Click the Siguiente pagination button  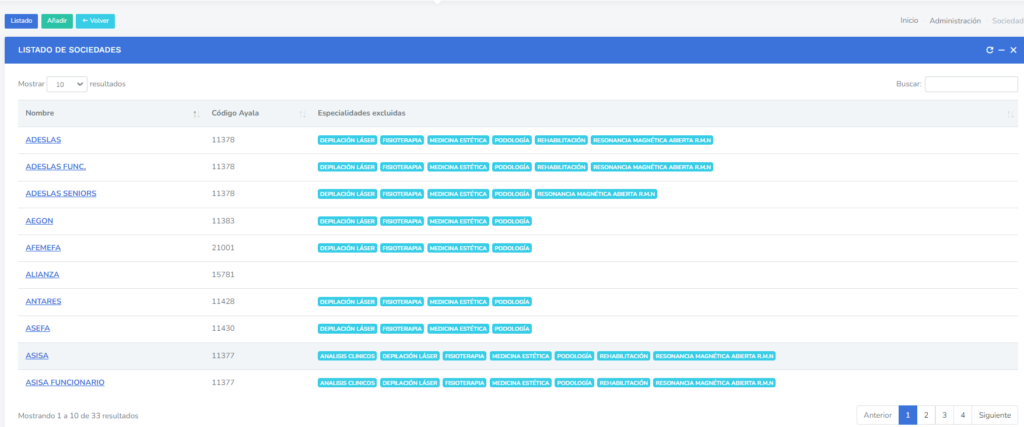point(995,415)
